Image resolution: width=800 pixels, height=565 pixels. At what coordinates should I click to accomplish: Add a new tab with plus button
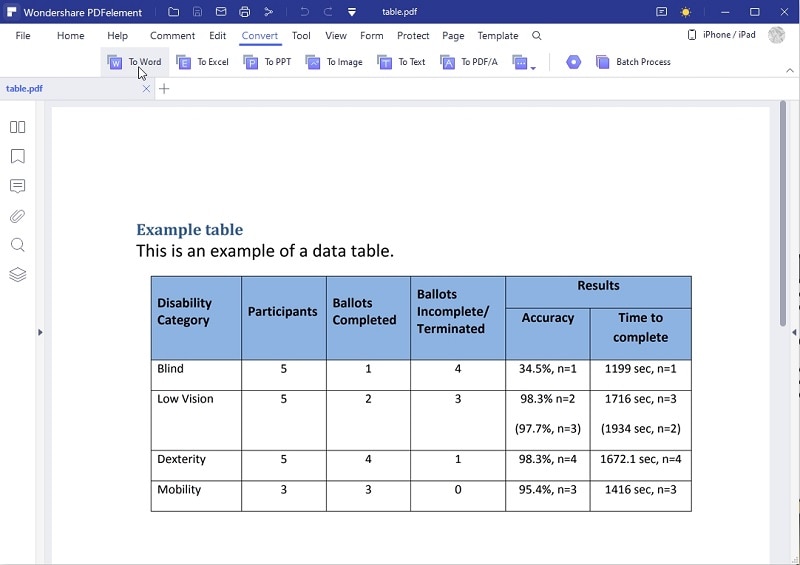click(x=164, y=89)
